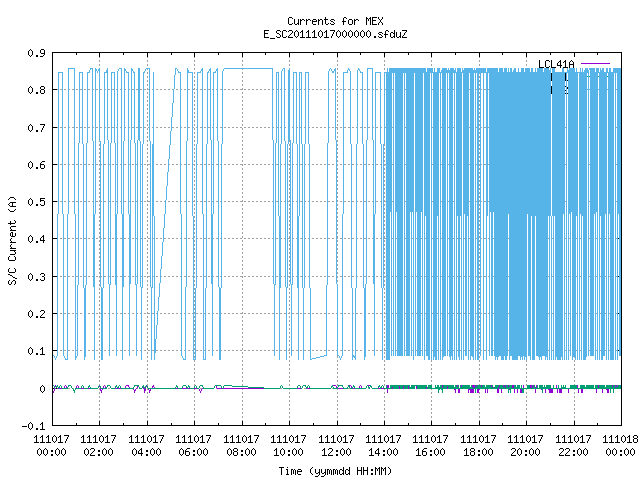The image size is (640, 480).
Task: Click the chart title 'Currents for MEX'
Action: [x=335, y=21]
